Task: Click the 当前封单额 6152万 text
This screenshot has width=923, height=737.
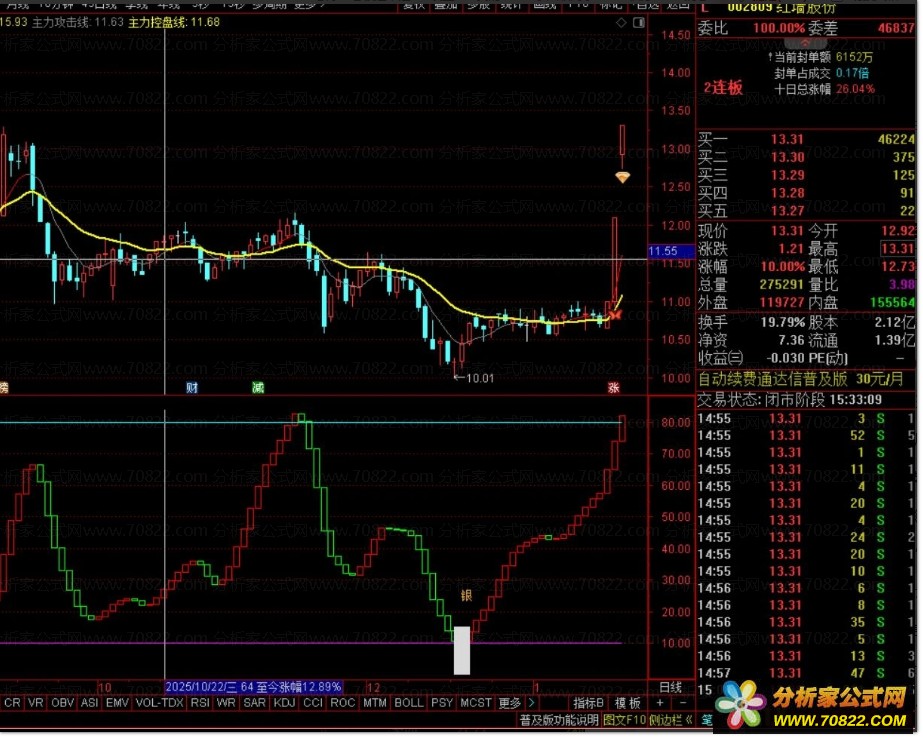Action: tap(822, 57)
